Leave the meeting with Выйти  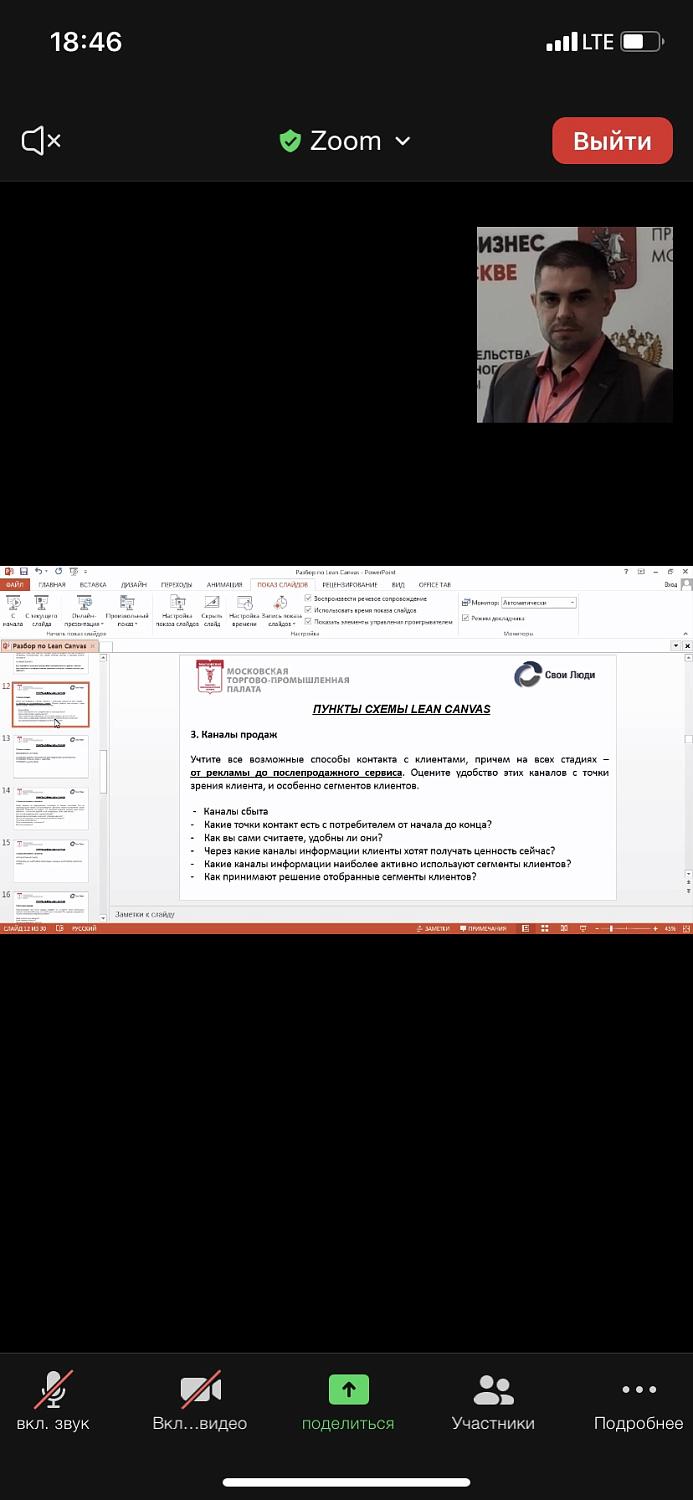click(612, 141)
